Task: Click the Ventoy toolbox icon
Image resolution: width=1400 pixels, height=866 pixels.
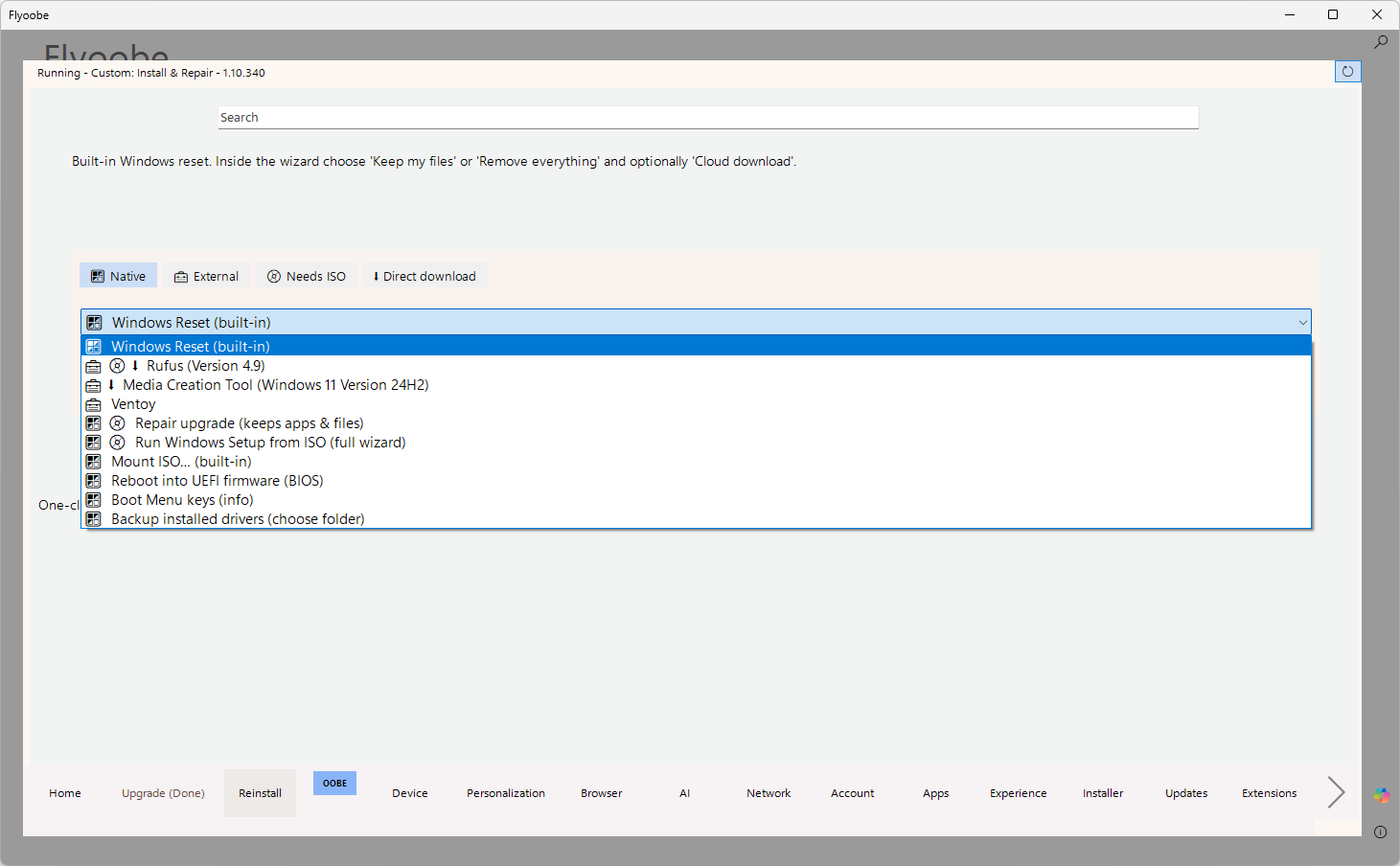Action: [x=93, y=404]
